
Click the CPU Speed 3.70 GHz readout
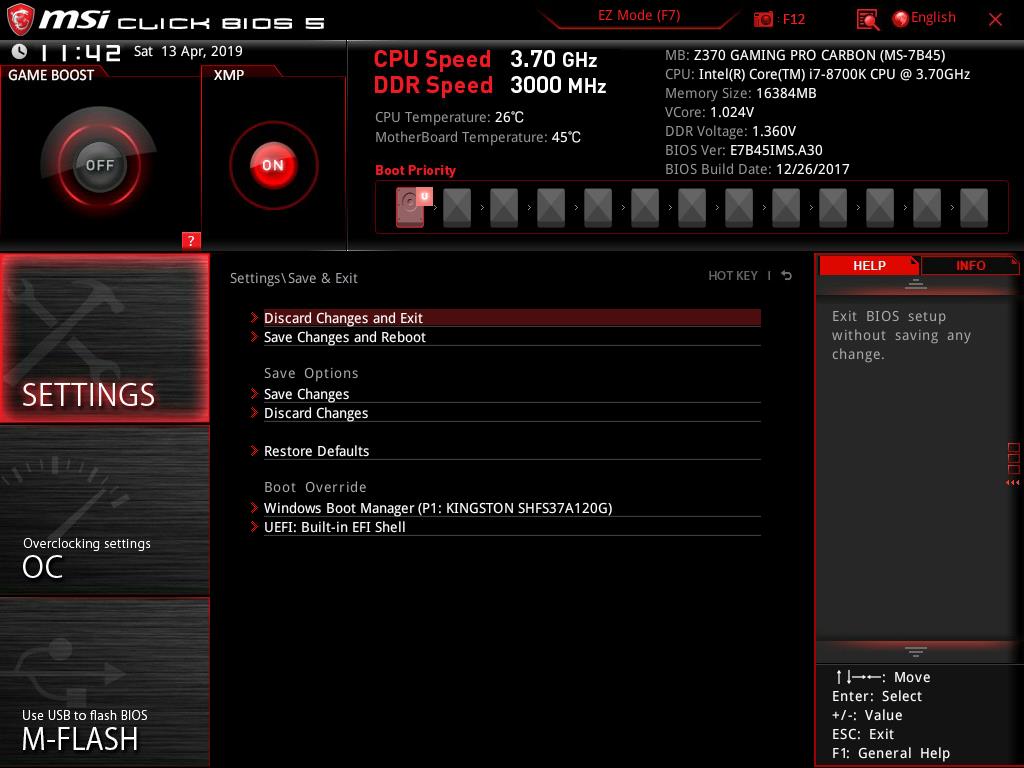point(485,59)
